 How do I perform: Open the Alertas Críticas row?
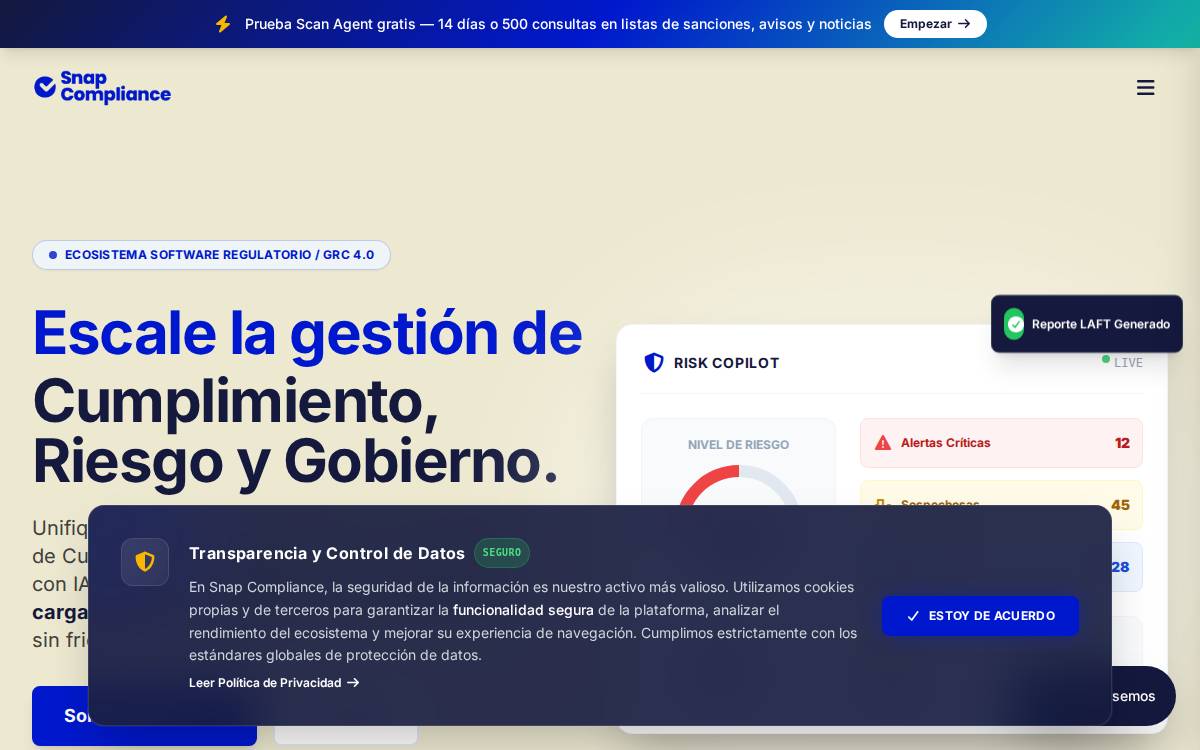pyautogui.click(x=1001, y=443)
